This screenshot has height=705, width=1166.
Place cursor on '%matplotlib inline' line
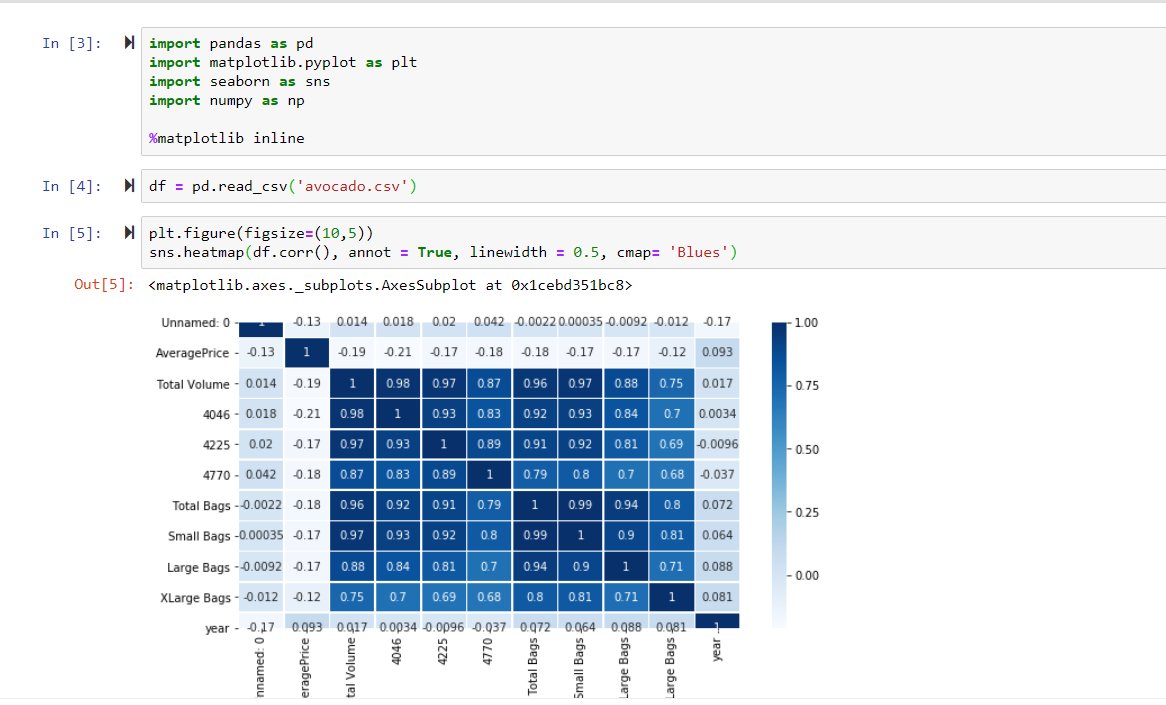pyautogui.click(x=227, y=138)
